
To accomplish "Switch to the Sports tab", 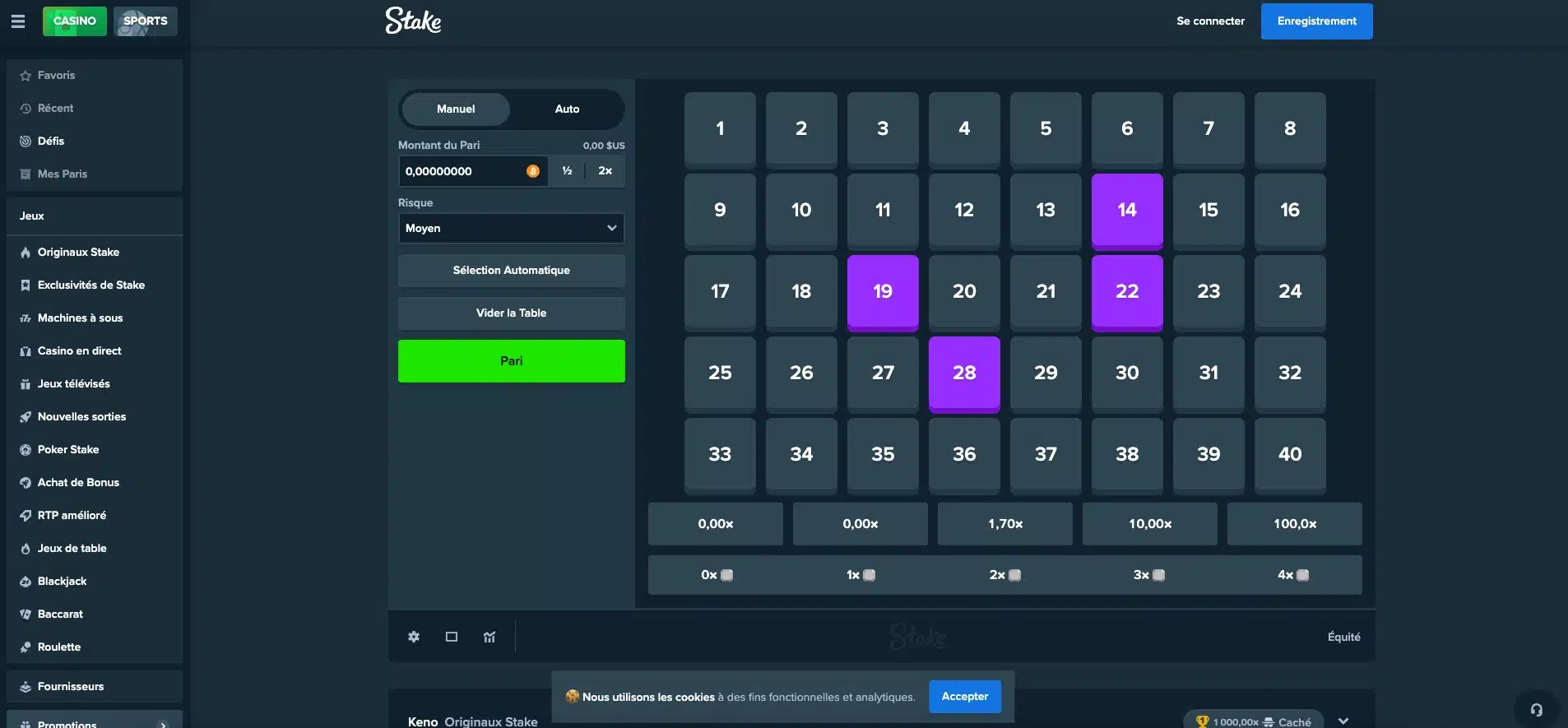I will [146, 21].
